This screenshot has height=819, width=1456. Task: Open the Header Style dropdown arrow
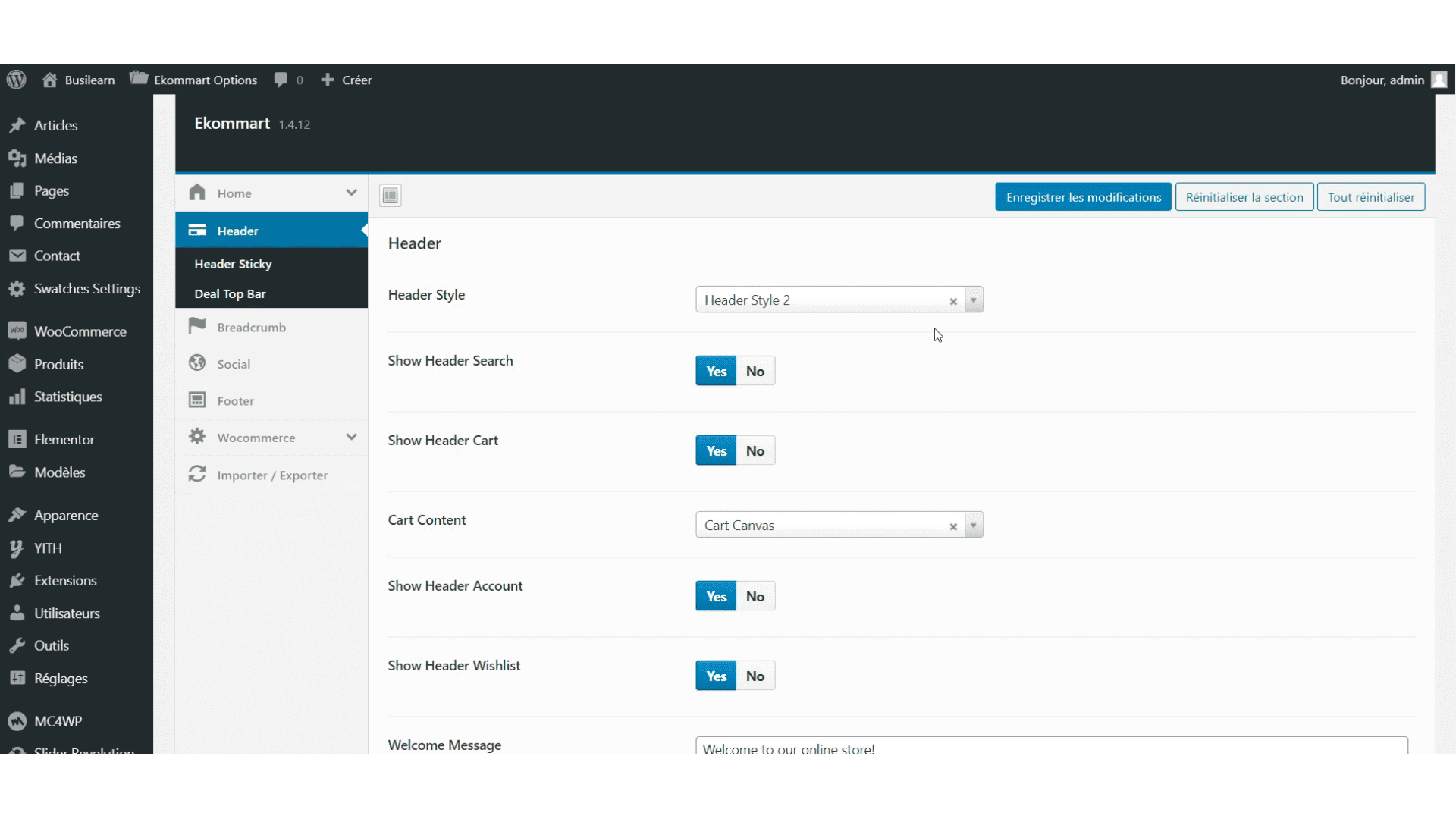974,300
